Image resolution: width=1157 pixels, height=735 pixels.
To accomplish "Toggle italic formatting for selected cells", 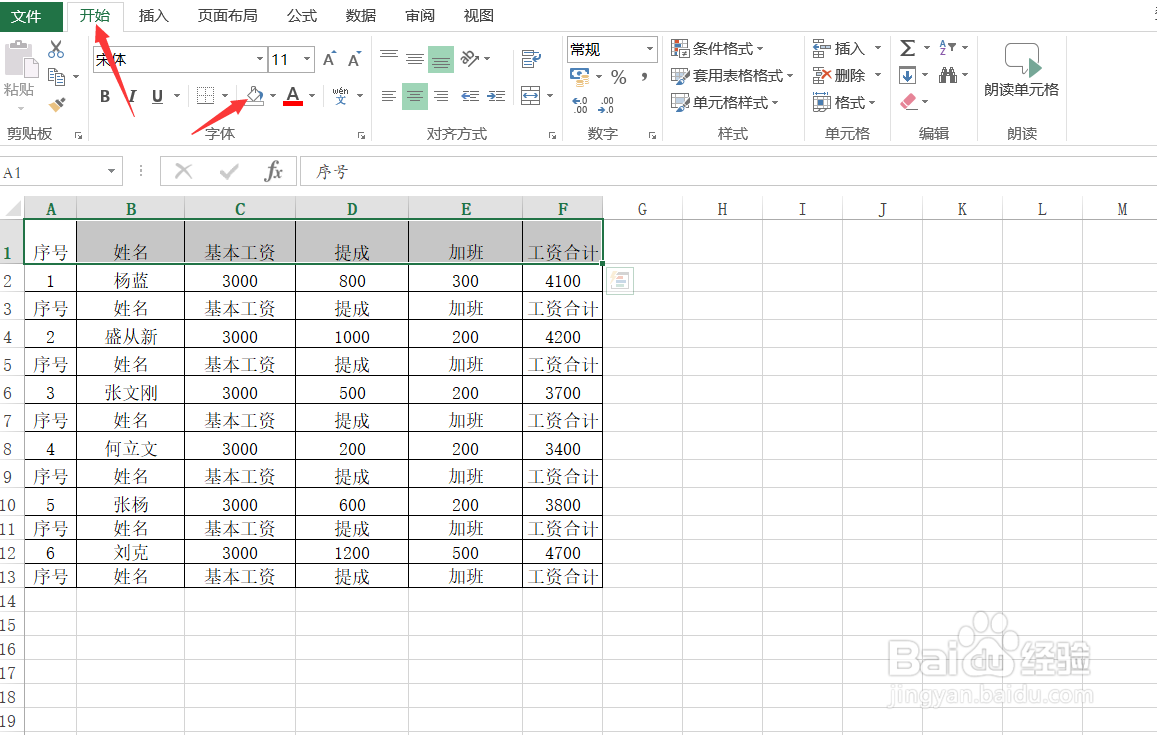I will [x=131, y=96].
